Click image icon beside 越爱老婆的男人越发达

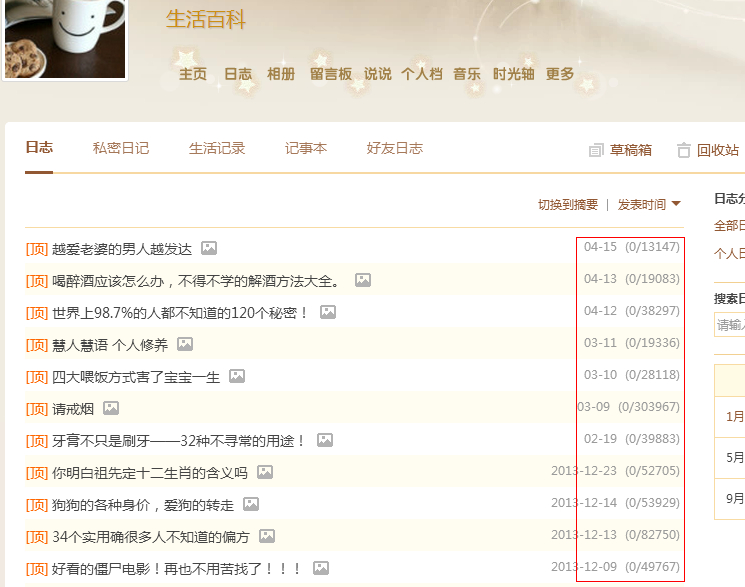pyautogui.click(x=209, y=248)
